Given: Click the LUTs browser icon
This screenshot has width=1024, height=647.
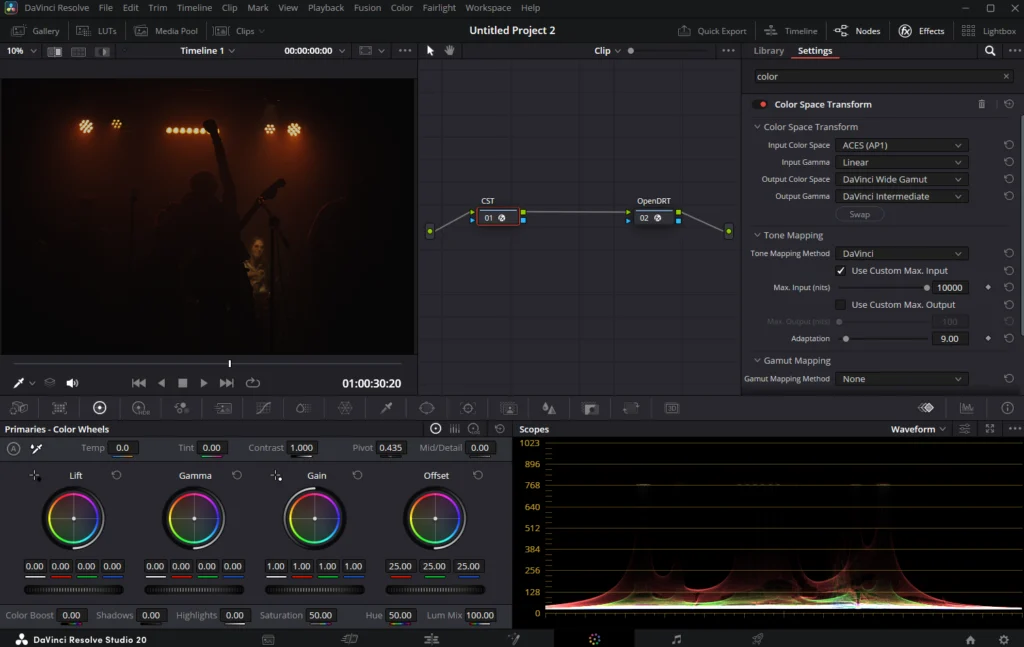Looking at the screenshot, I should point(96,31).
